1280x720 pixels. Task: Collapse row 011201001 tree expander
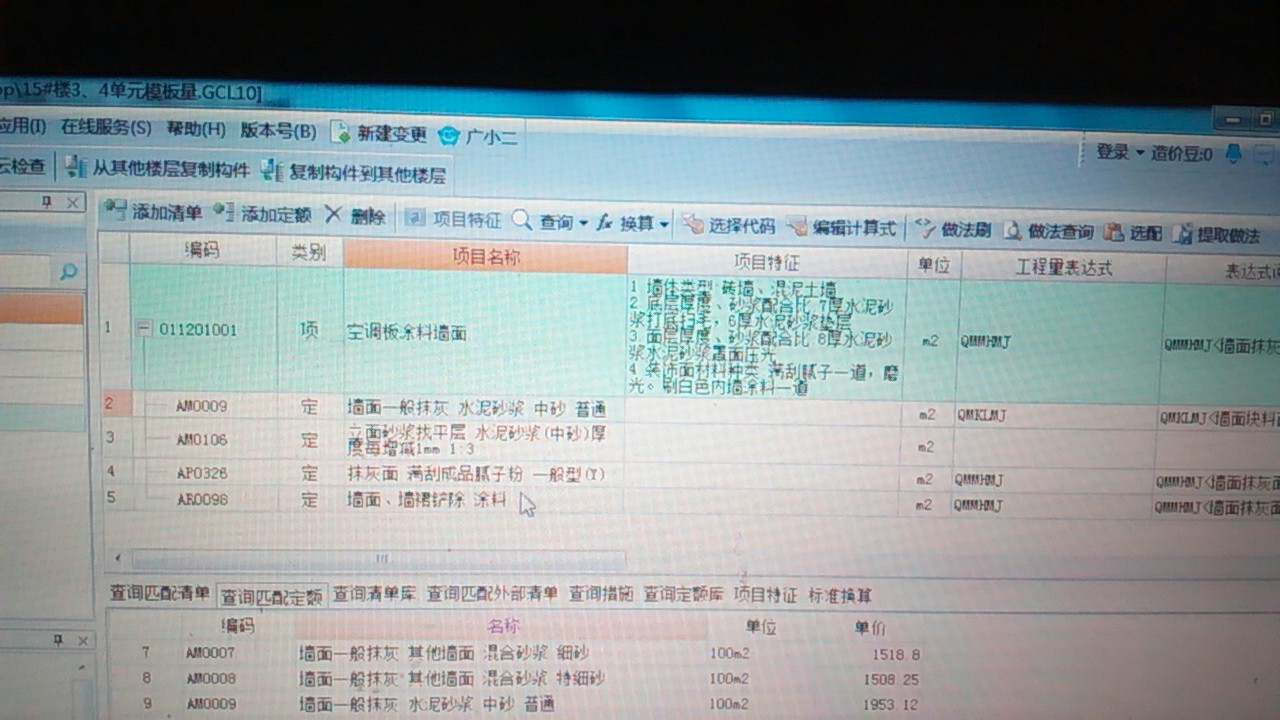coord(143,328)
